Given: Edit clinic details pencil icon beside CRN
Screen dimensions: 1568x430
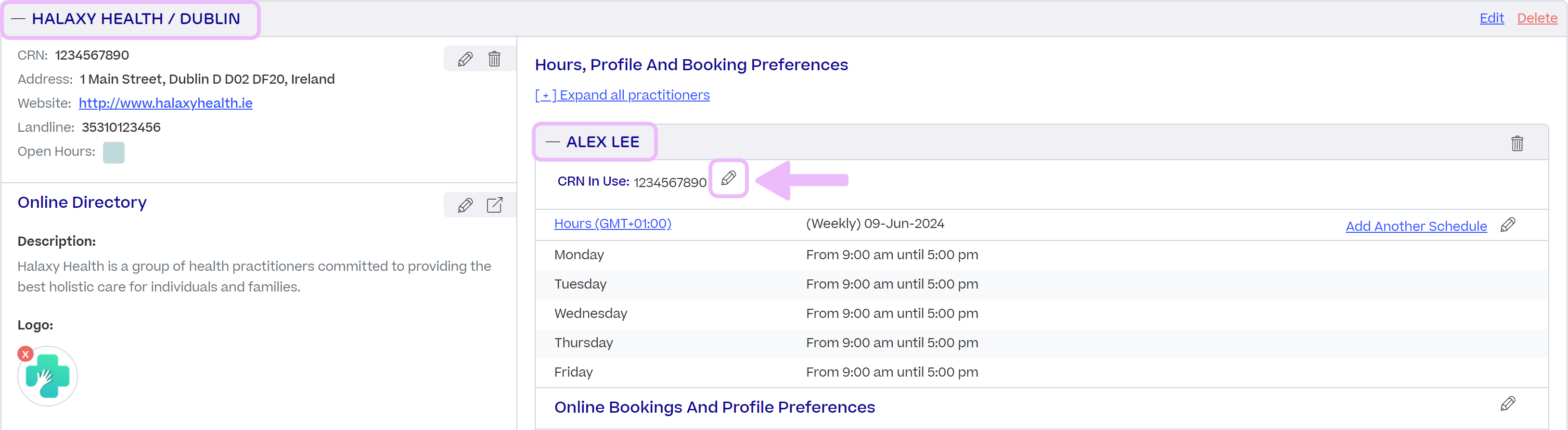Looking at the screenshot, I should pyautogui.click(x=465, y=59).
